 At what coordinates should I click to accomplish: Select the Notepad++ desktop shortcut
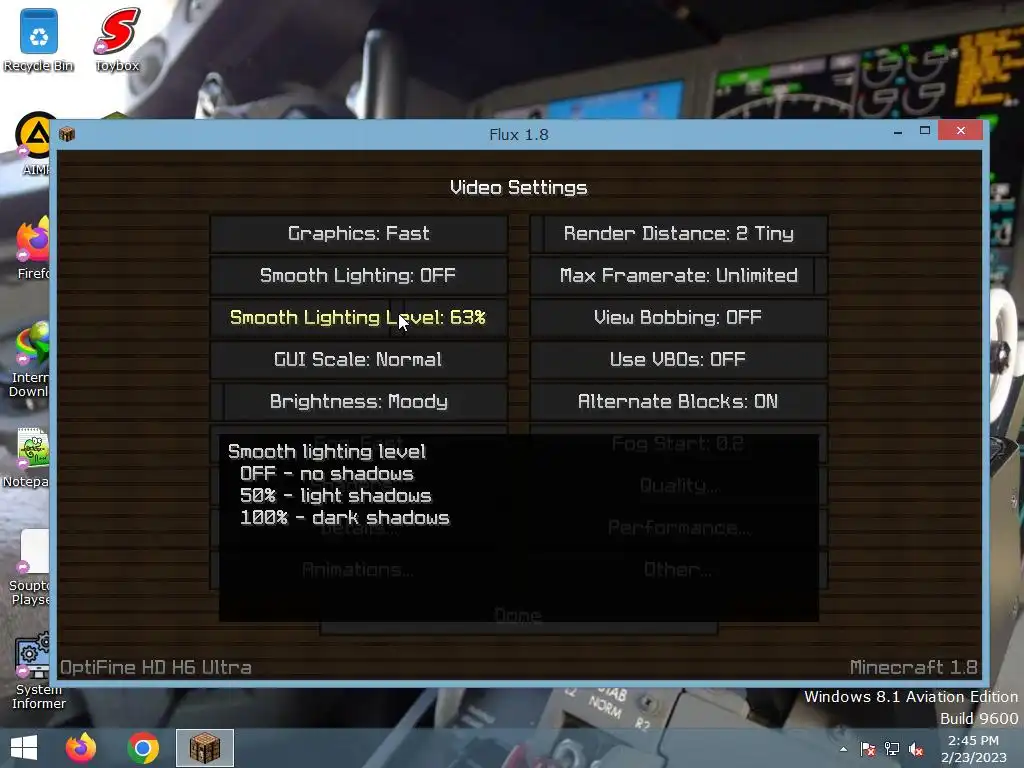click(x=27, y=458)
